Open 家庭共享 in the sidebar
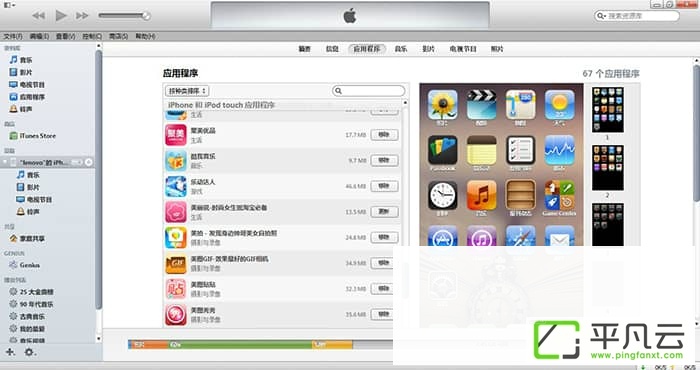Screen dimensions: 700x370 click(27, 239)
